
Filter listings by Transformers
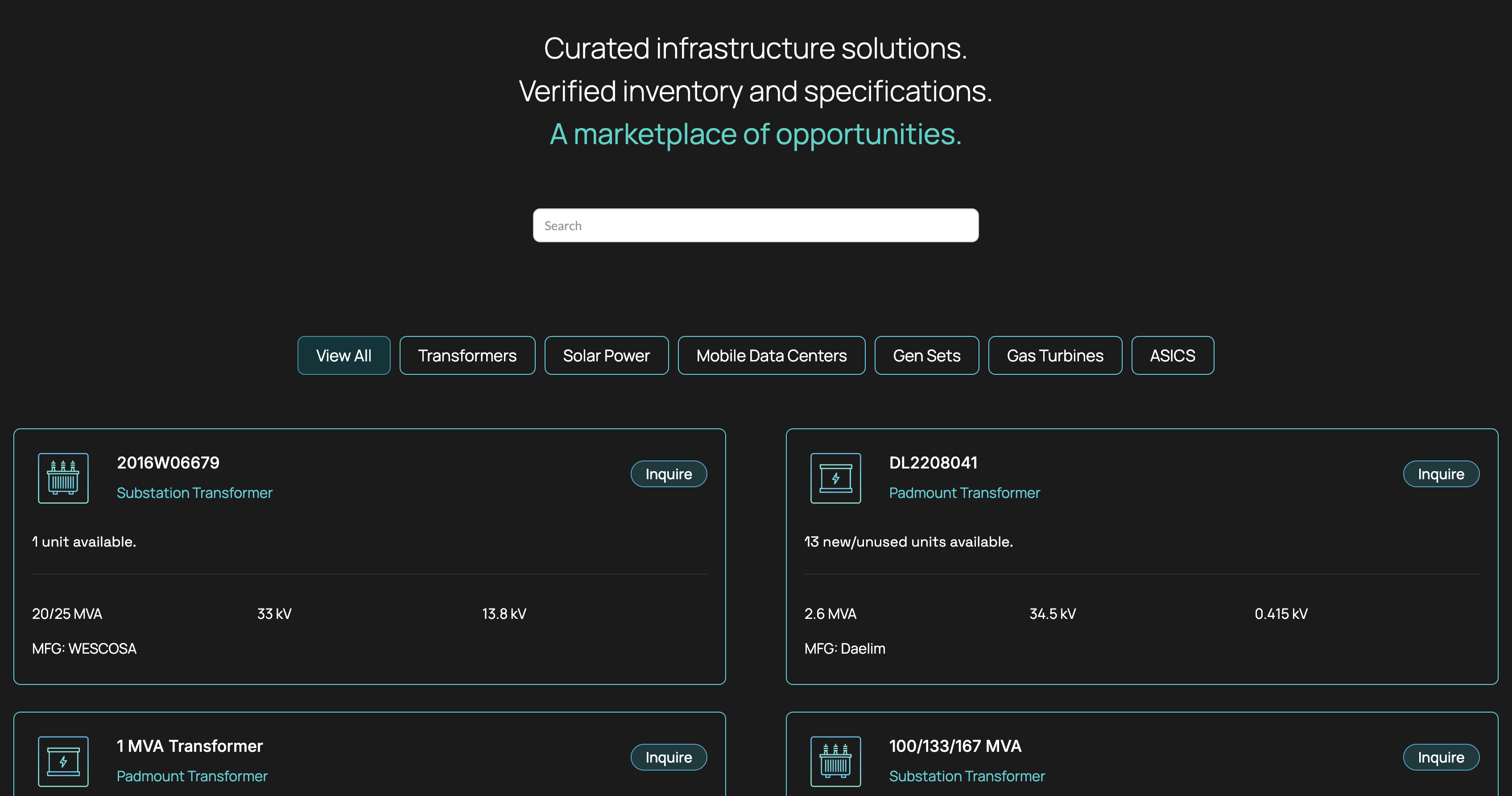(467, 355)
